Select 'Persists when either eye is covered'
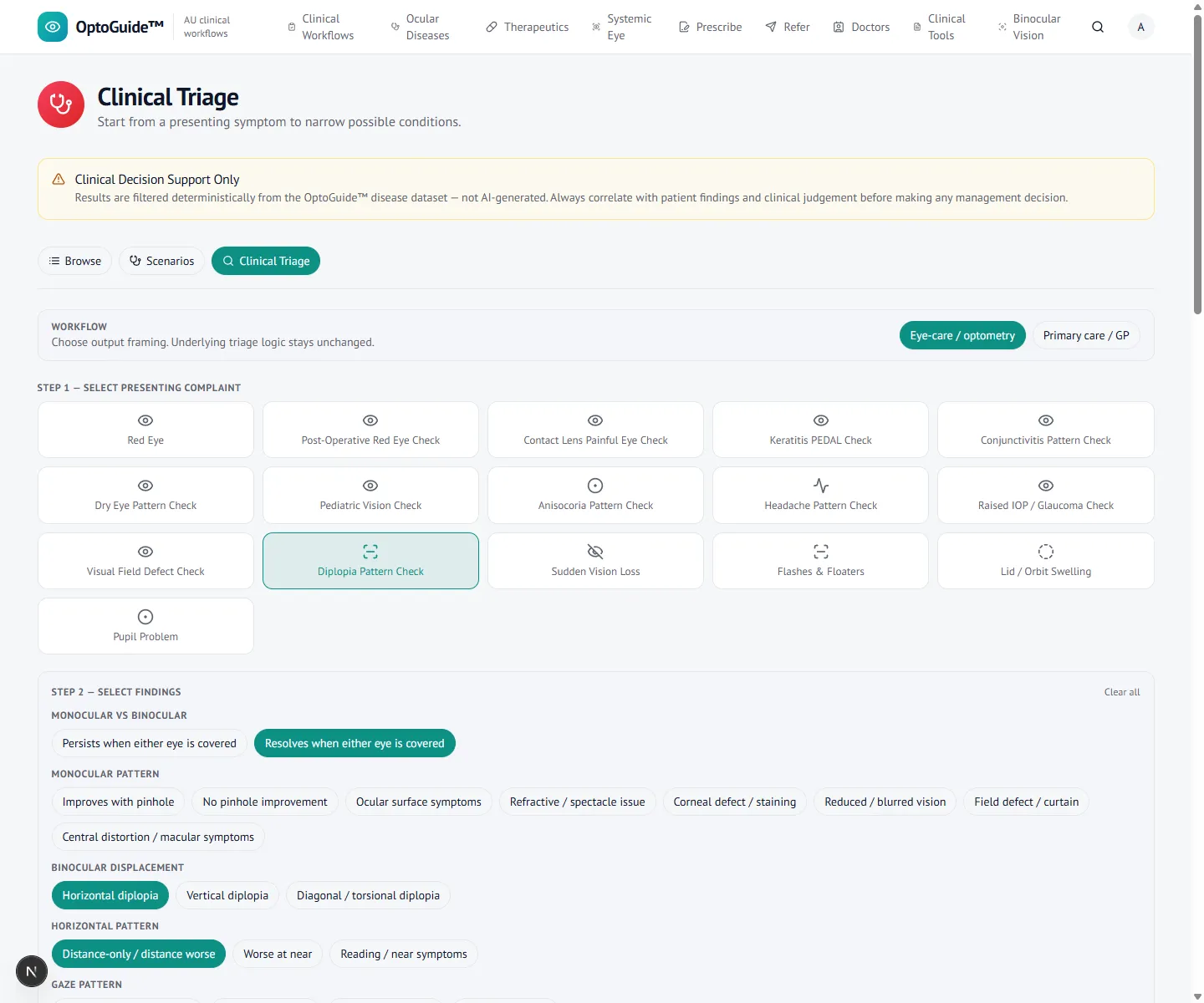1204x1003 pixels. (149, 743)
